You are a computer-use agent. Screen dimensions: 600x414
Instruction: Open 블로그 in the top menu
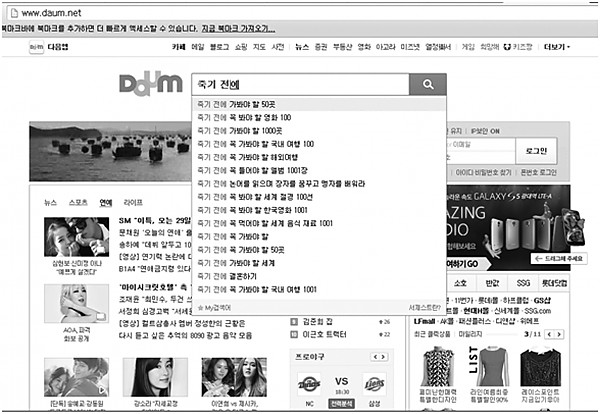tap(219, 47)
